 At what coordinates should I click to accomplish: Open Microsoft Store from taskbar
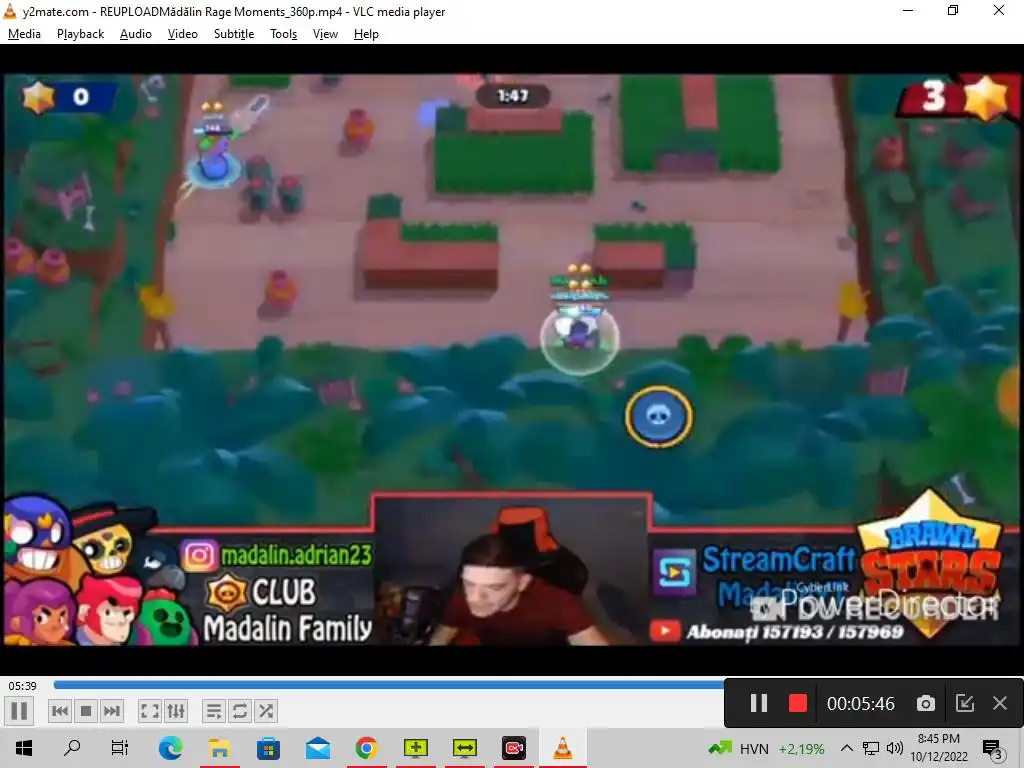(268, 748)
